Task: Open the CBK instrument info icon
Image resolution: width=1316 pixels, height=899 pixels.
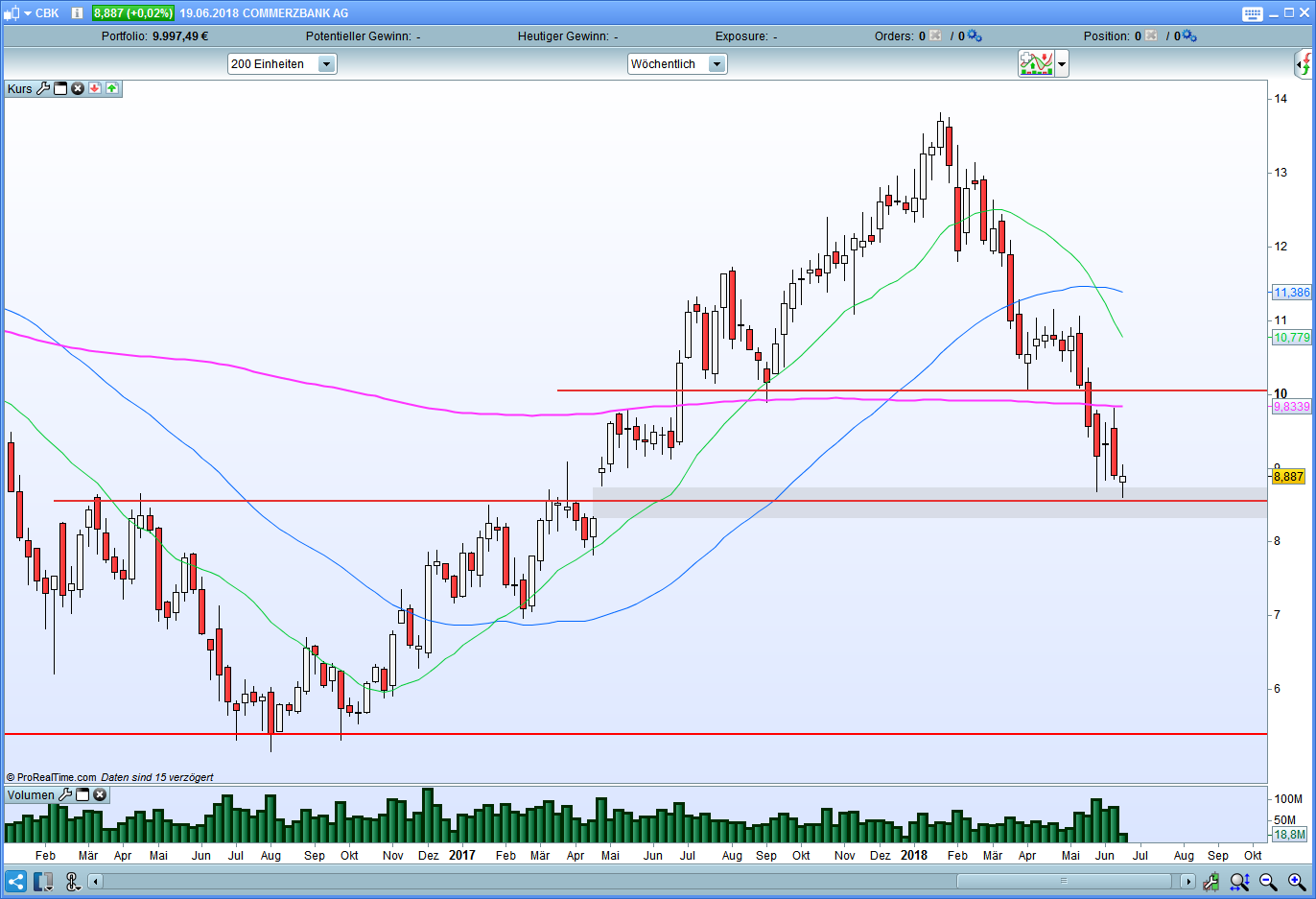Action: 77,13
